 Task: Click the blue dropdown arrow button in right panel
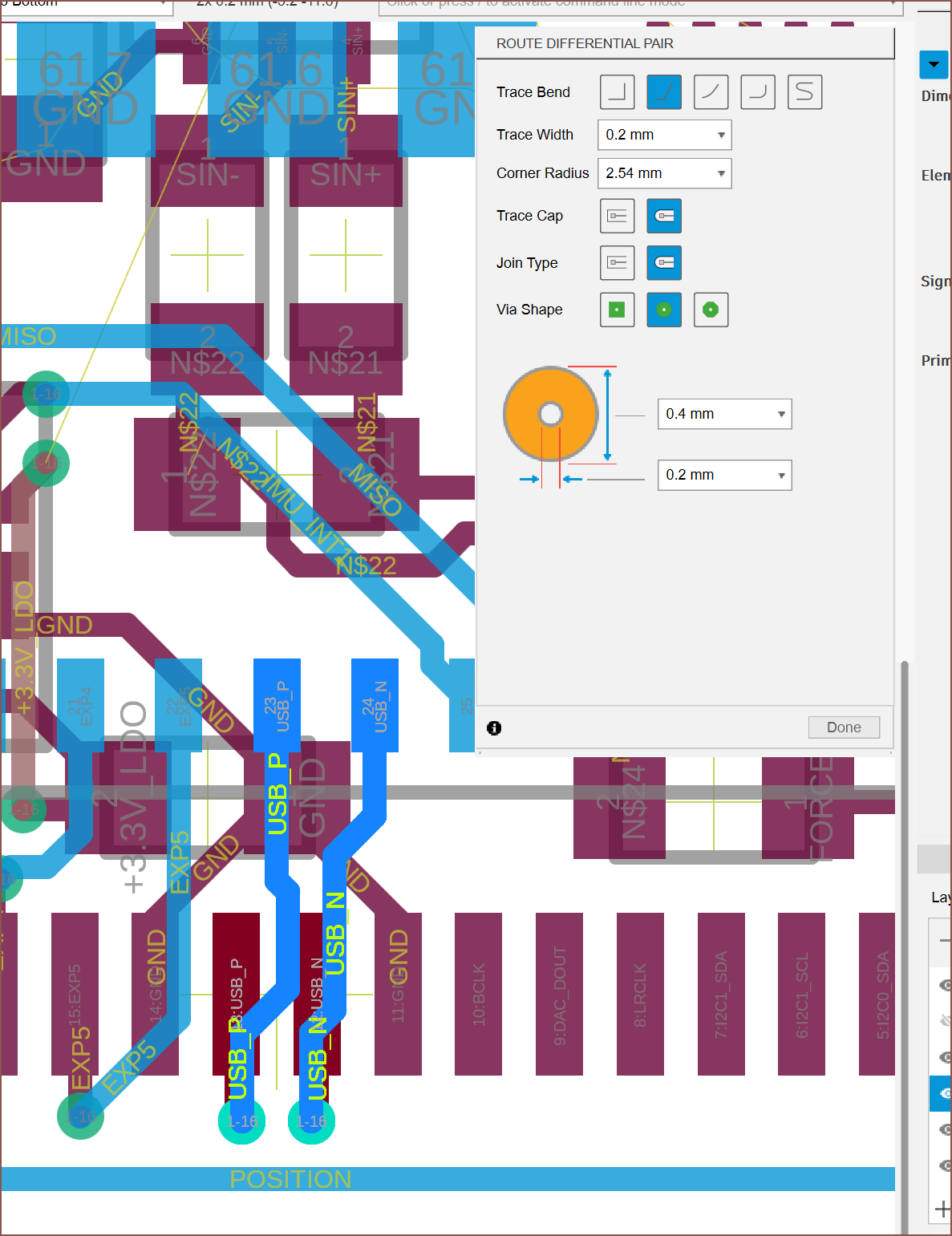pyautogui.click(x=934, y=64)
